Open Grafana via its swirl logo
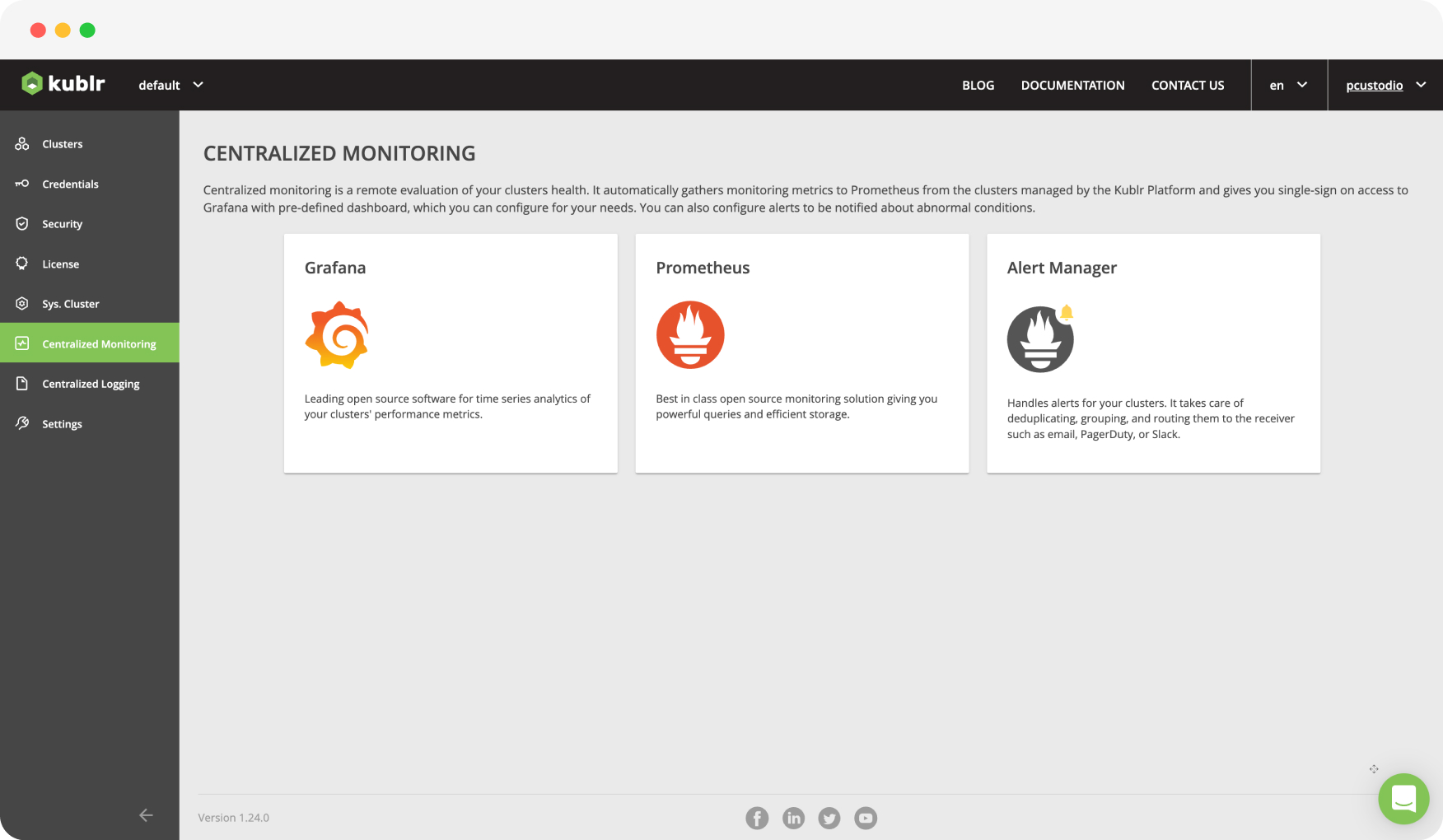This screenshot has height=840, width=1443. pyautogui.click(x=337, y=335)
